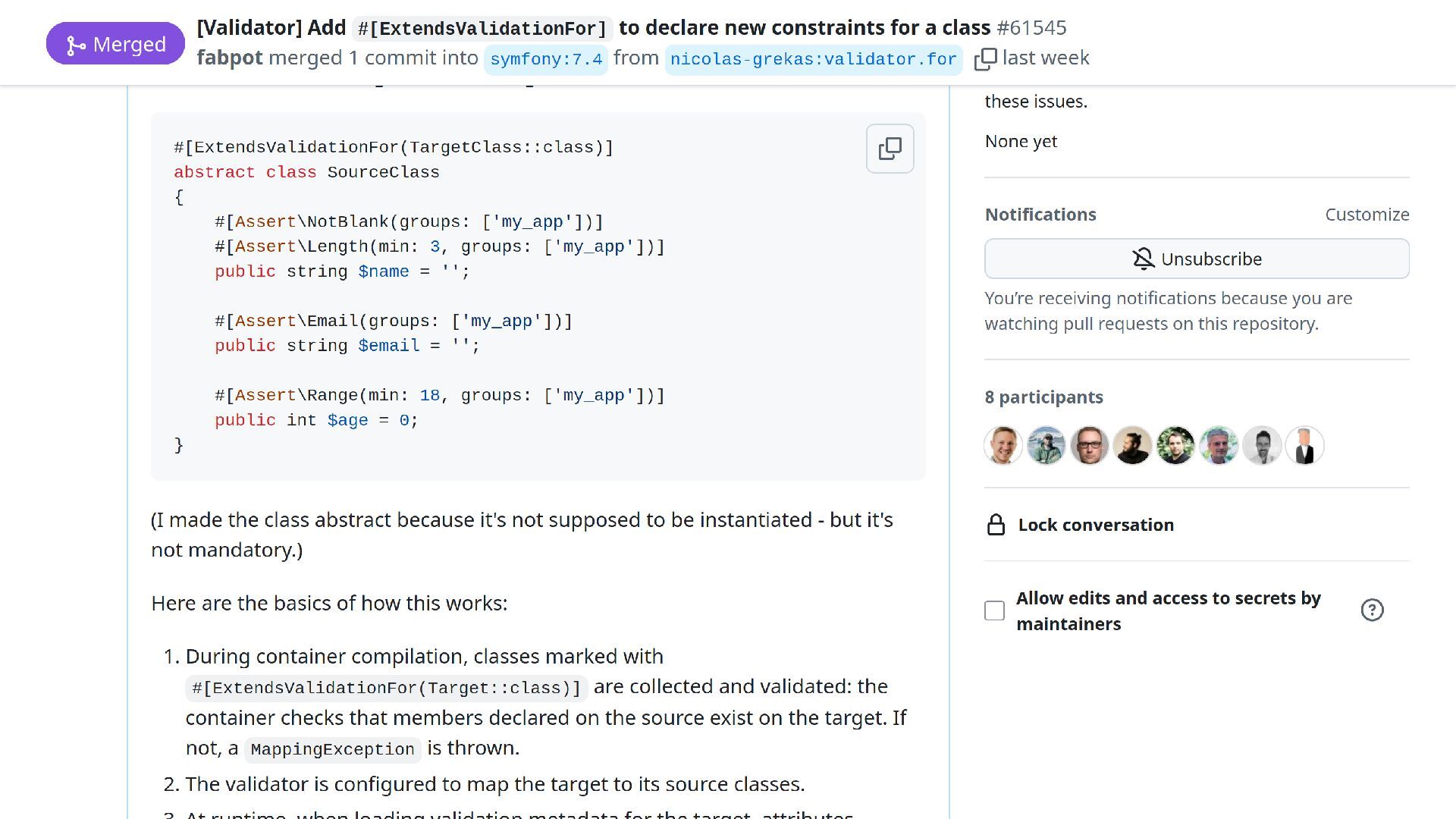Open the nicolas-grekas:validator.for branch link
The height and width of the screenshot is (819, 1456).
coord(813,59)
